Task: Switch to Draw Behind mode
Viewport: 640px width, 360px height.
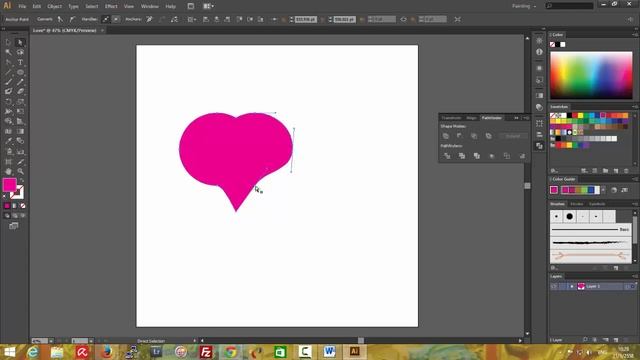Action: coord(15,216)
